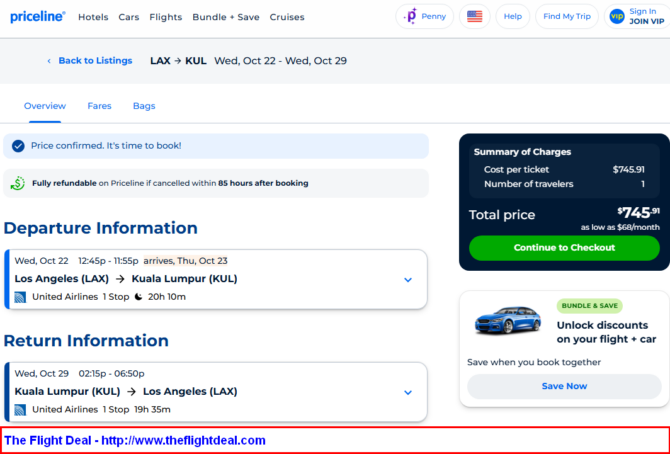The image size is (670, 454).
Task: Click the price confirmed checkmark icon
Action: (x=18, y=146)
